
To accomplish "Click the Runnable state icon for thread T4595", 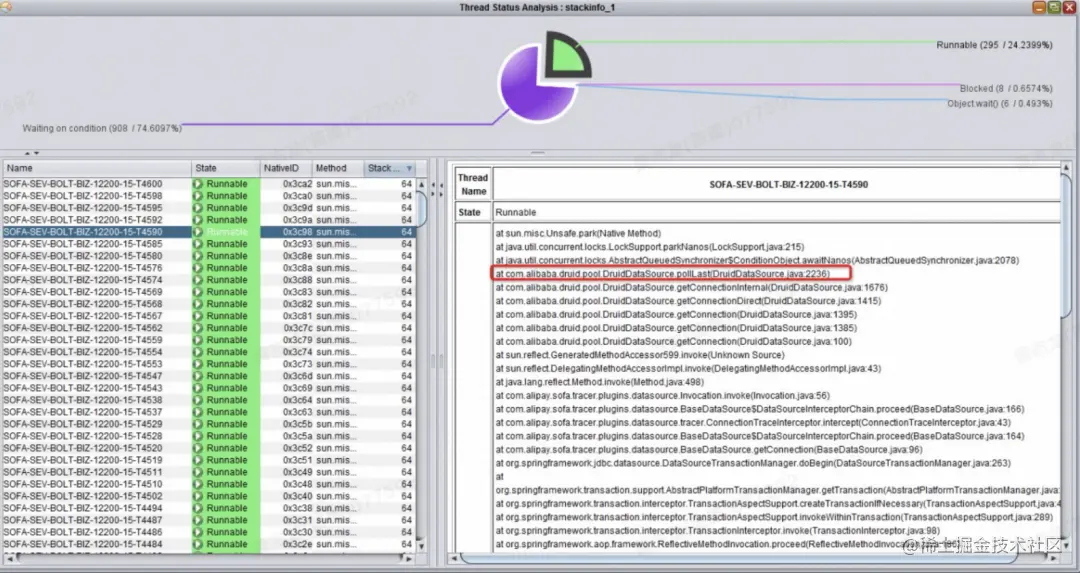I will coord(198,208).
